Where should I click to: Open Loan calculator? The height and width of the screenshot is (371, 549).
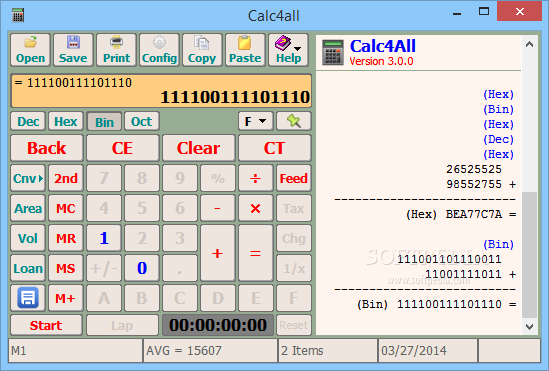[28, 268]
